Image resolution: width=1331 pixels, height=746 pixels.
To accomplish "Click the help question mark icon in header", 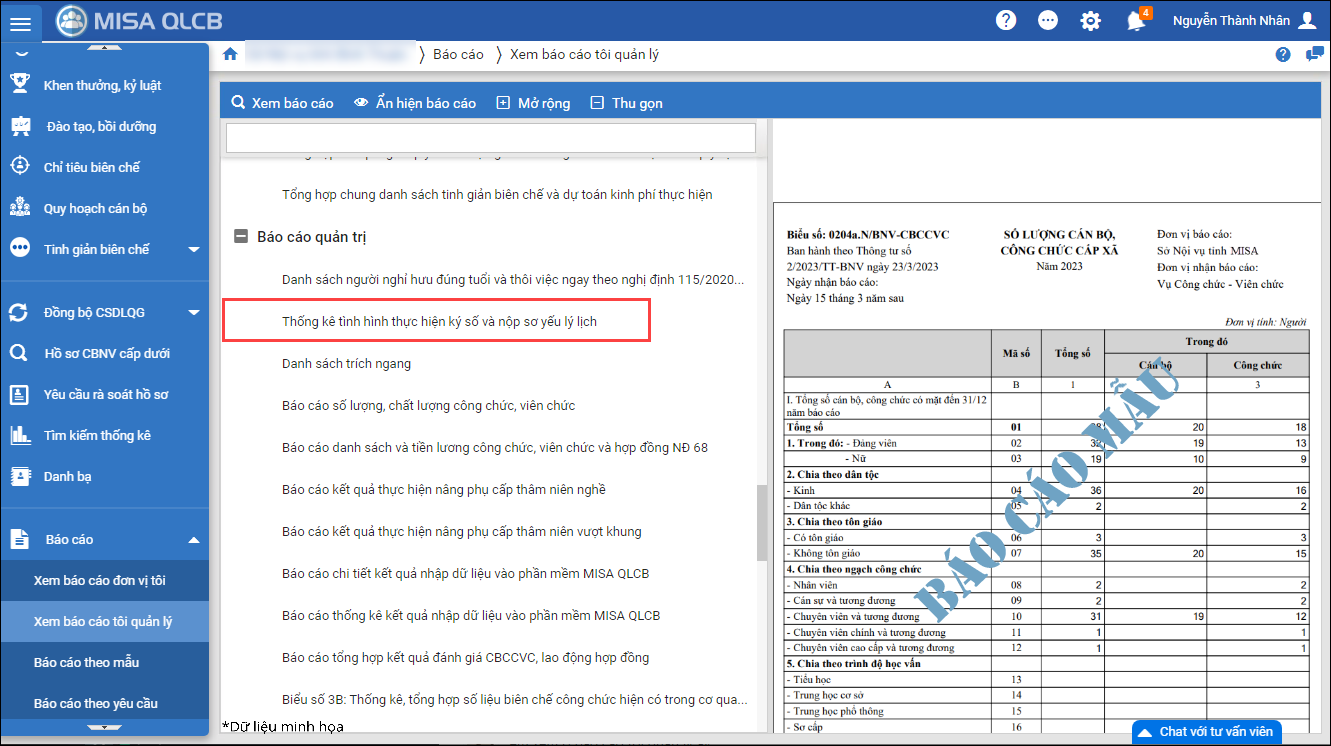I will [x=1005, y=21].
